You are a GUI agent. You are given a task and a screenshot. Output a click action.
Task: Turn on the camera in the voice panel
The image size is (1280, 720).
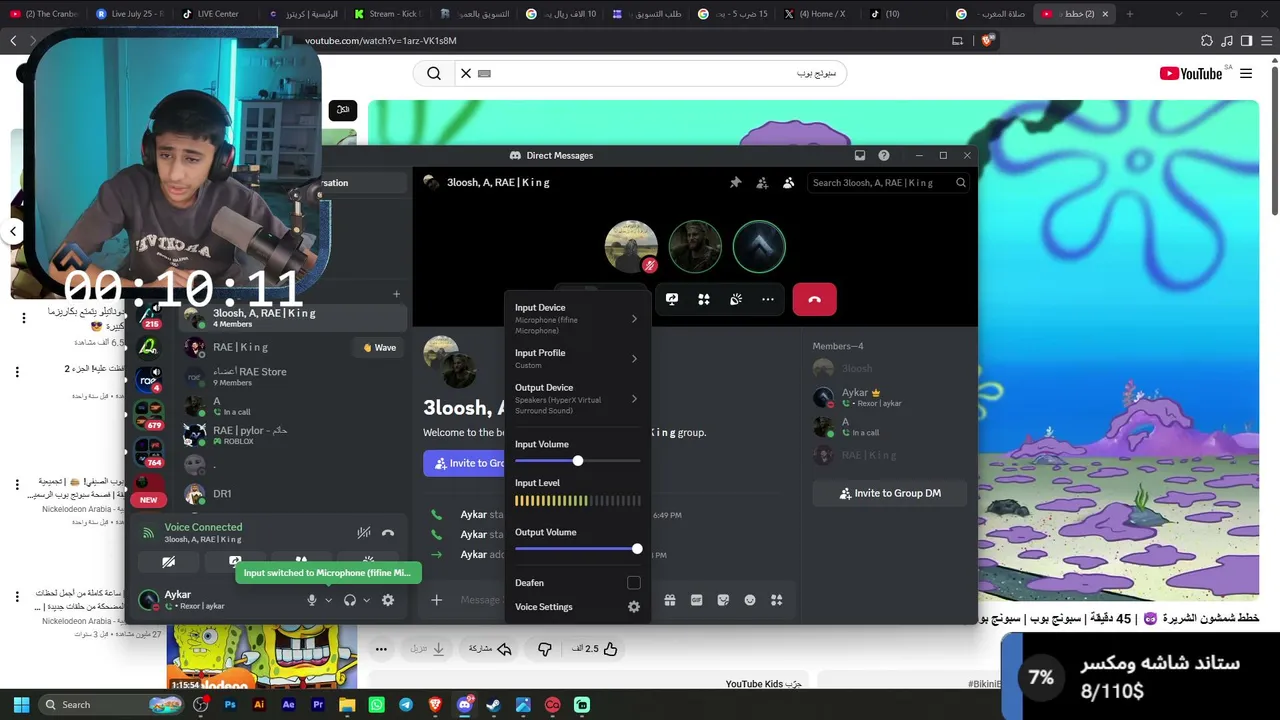[x=169, y=562]
